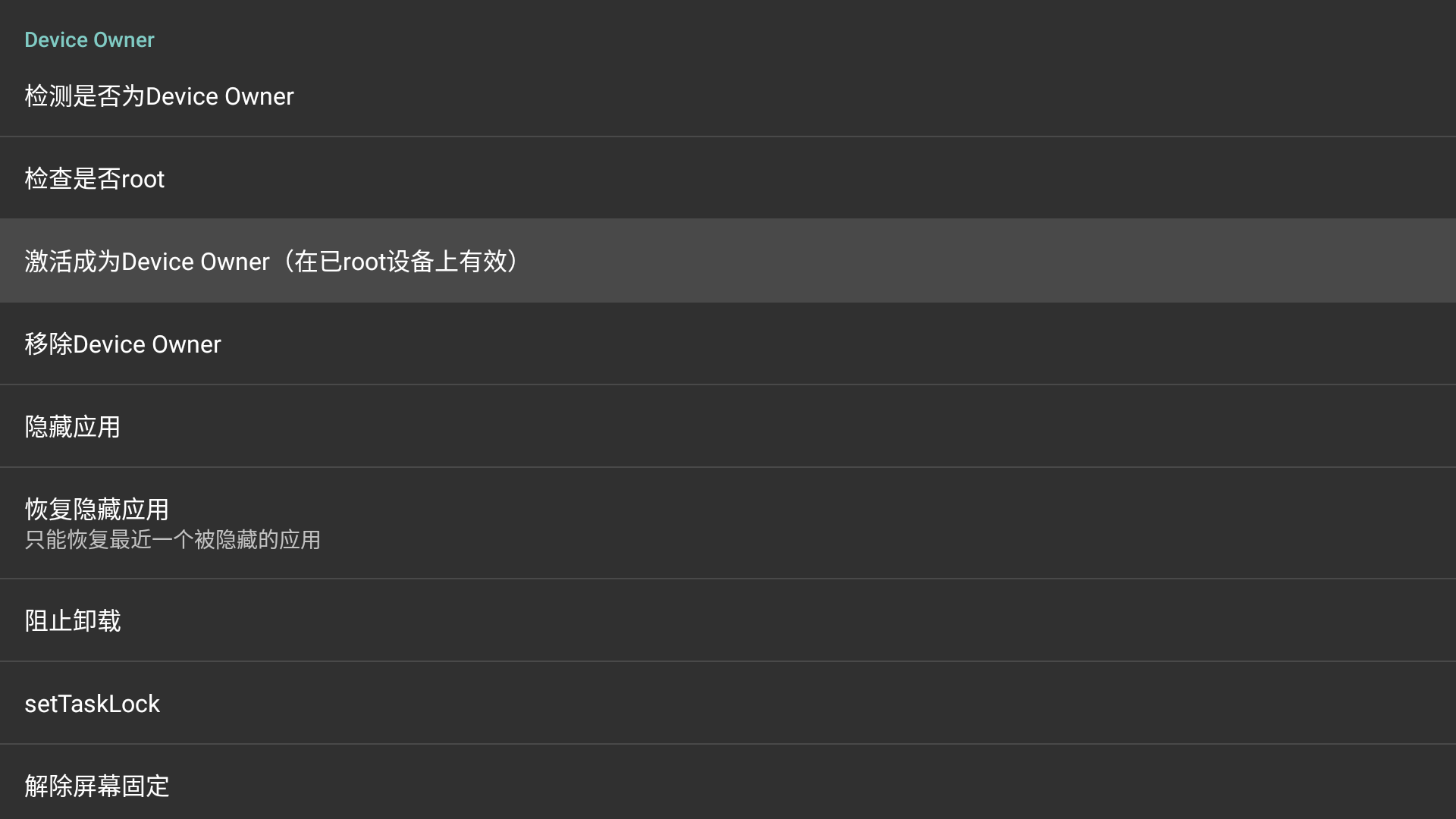Image resolution: width=1456 pixels, height=819 pixels.
Task: Enable uninstall blocking via 阻止卸载
Action: 72,620
